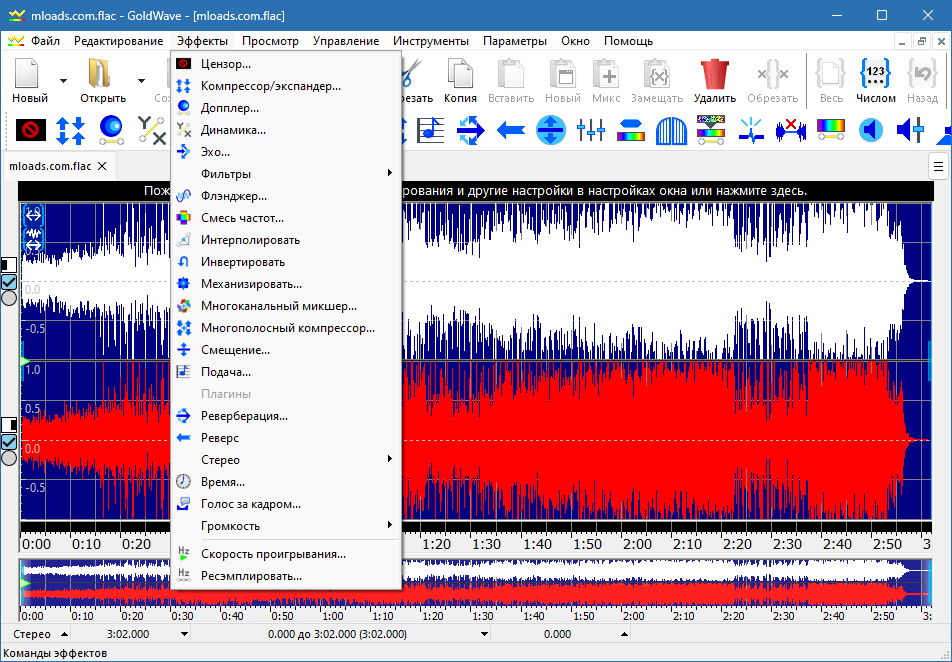Toggle the lower (right) channel checkbox
The width and height of the screenshot is (952, 662).
click(x=9, y=442)
